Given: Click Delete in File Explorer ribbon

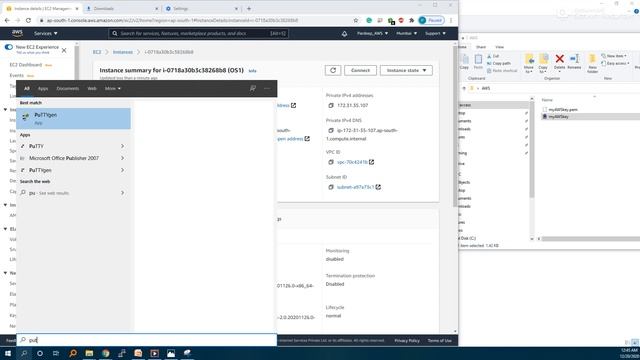Looking at the screenshot, I should (x=560, y=62).
